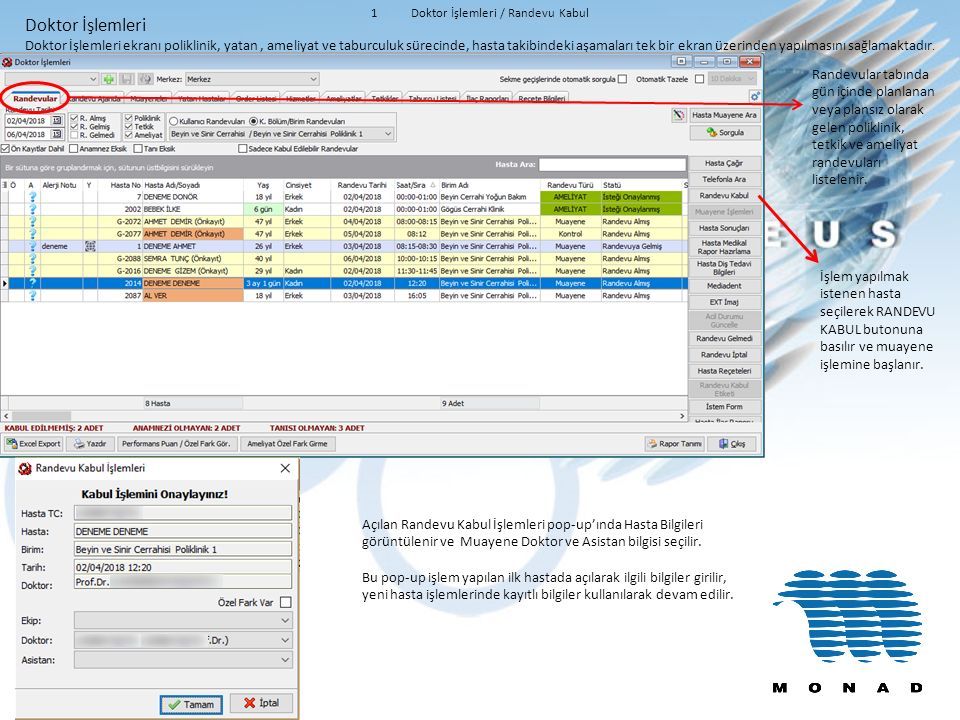960x720 pixels.
Task: Click the Doktor İşlemleri window title icon
Action: coord(7,62)
